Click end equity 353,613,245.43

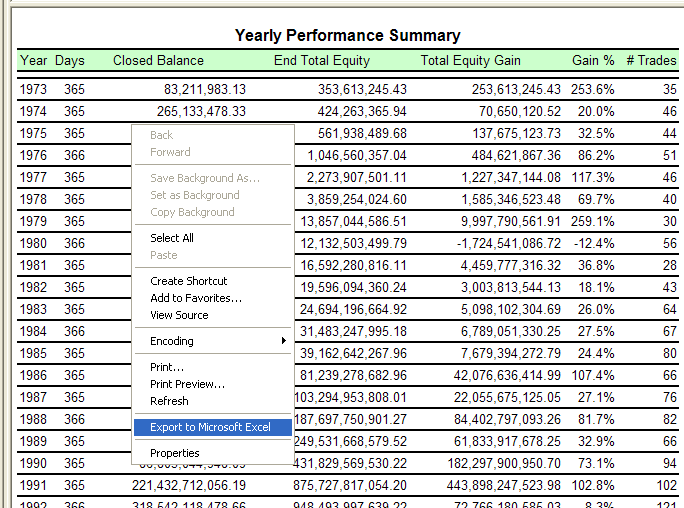point(362,89)
